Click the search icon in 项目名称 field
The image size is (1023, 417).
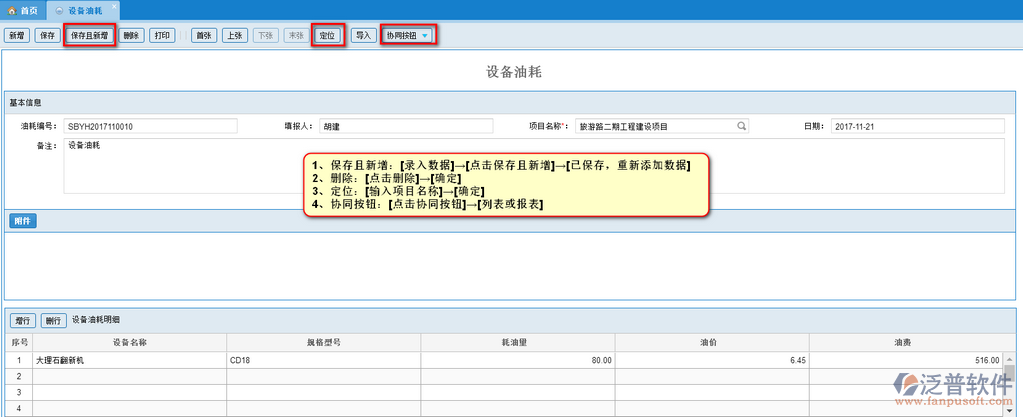[742, 126]
